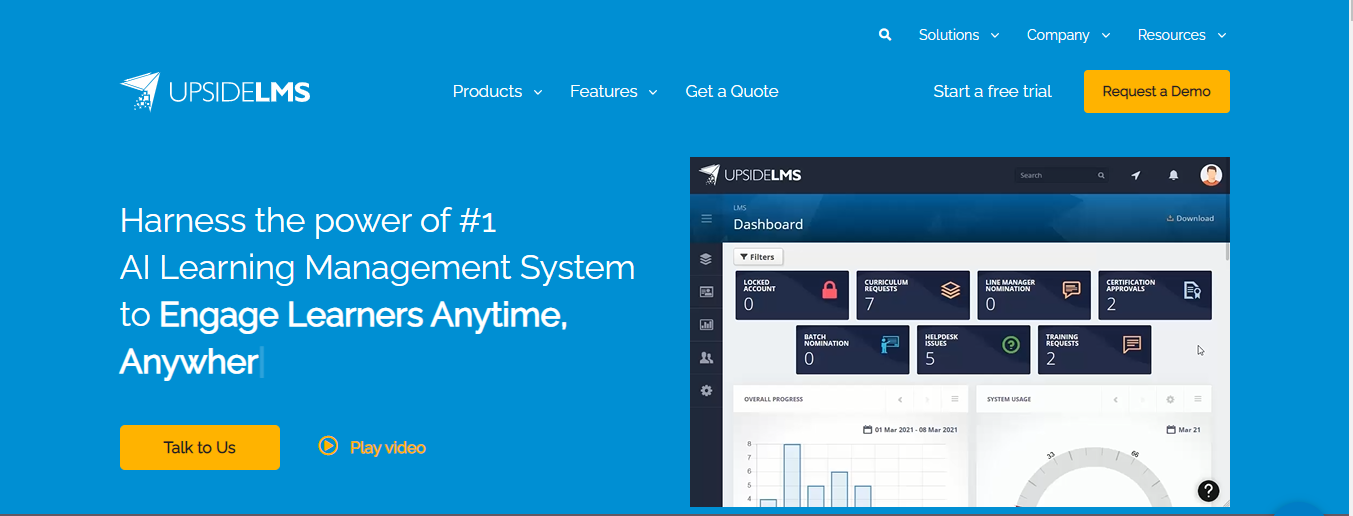Click the UpsideLMS logo in the site header
The image size is (1353, 516).
[215, 92]
